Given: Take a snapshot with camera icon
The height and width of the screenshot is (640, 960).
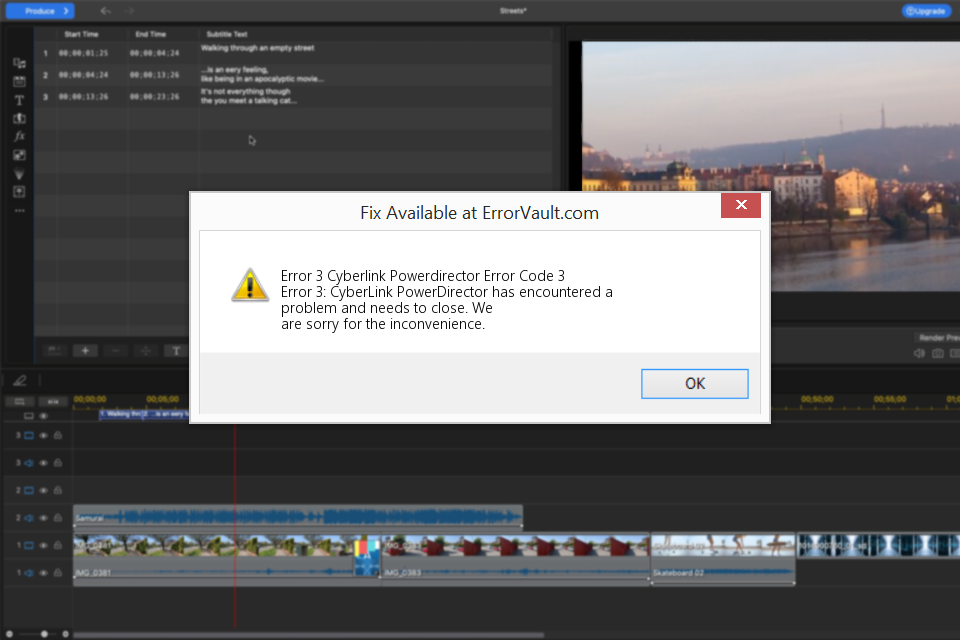Looking at the screenshot, I should [x=937, y=353].
